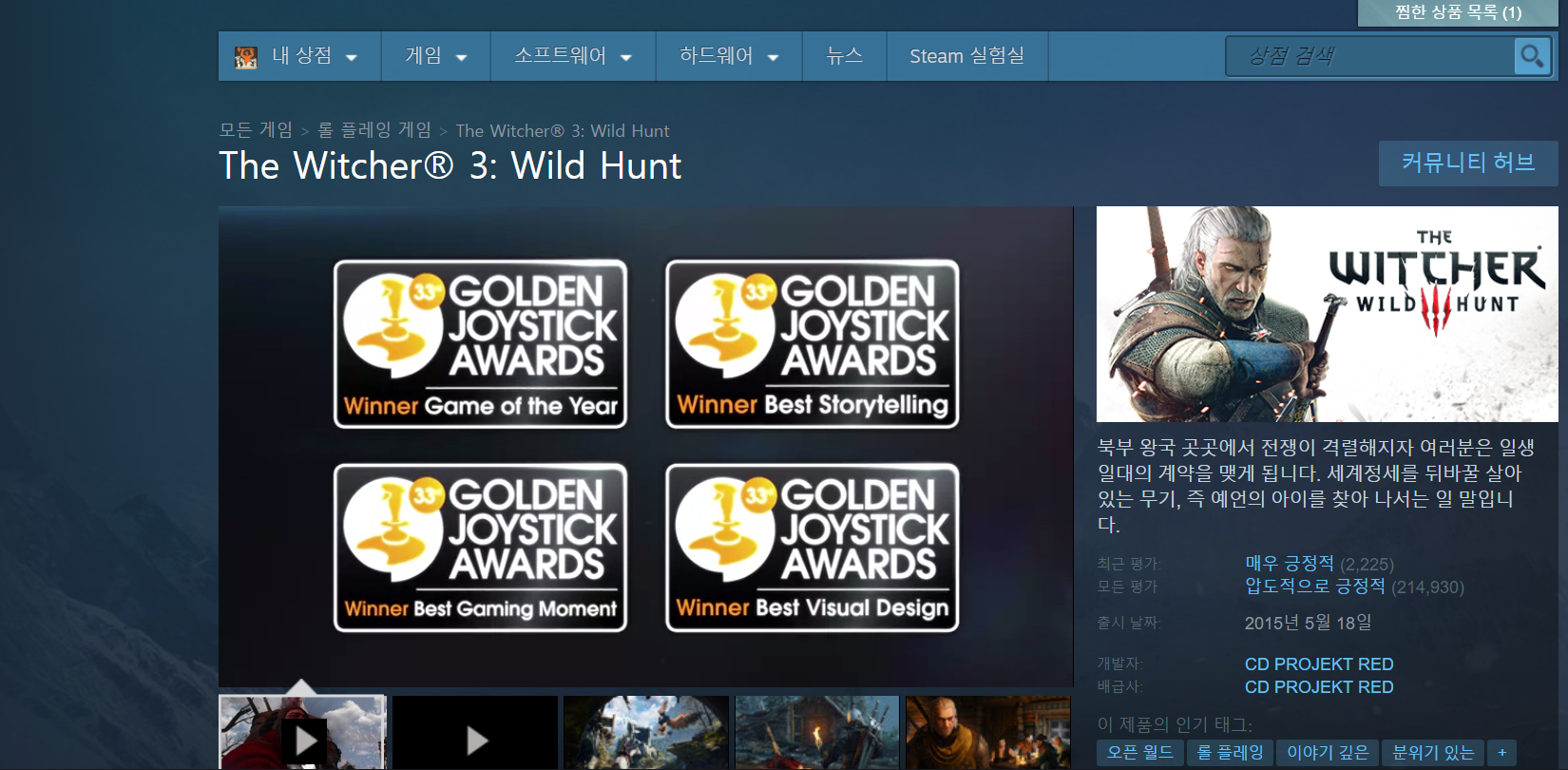Go to the Steam 실험실 tab
This screenshot has height=770, width=1568.
(966, 56)
